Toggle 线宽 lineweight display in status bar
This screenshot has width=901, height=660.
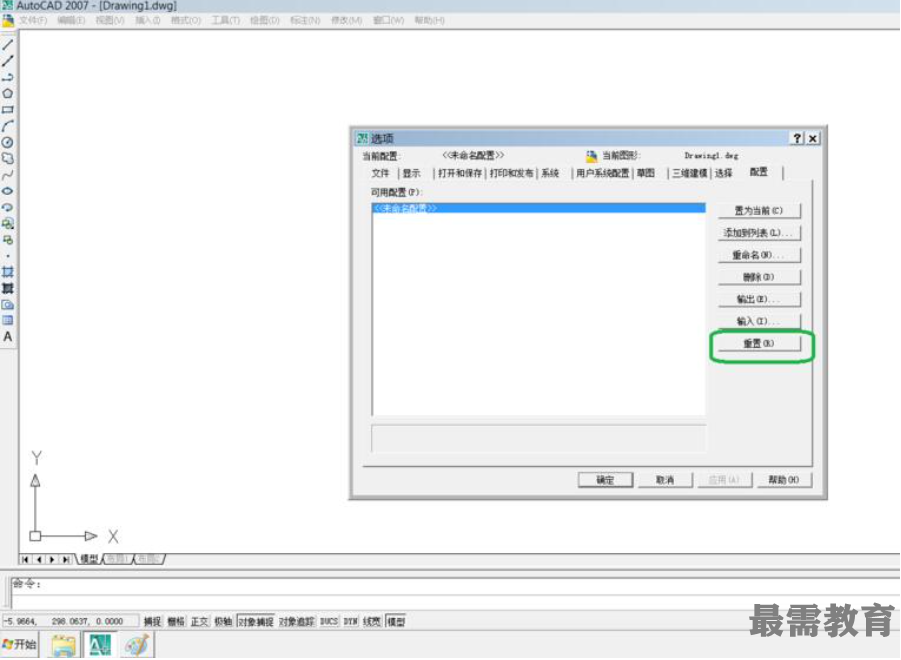pos(372,622)
